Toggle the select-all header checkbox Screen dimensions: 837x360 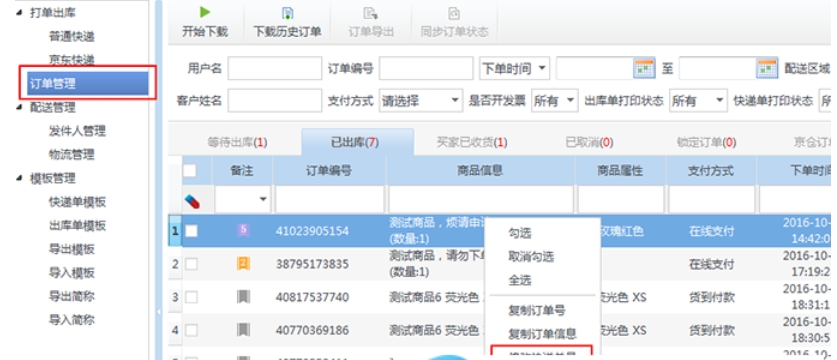click(189, 170)
